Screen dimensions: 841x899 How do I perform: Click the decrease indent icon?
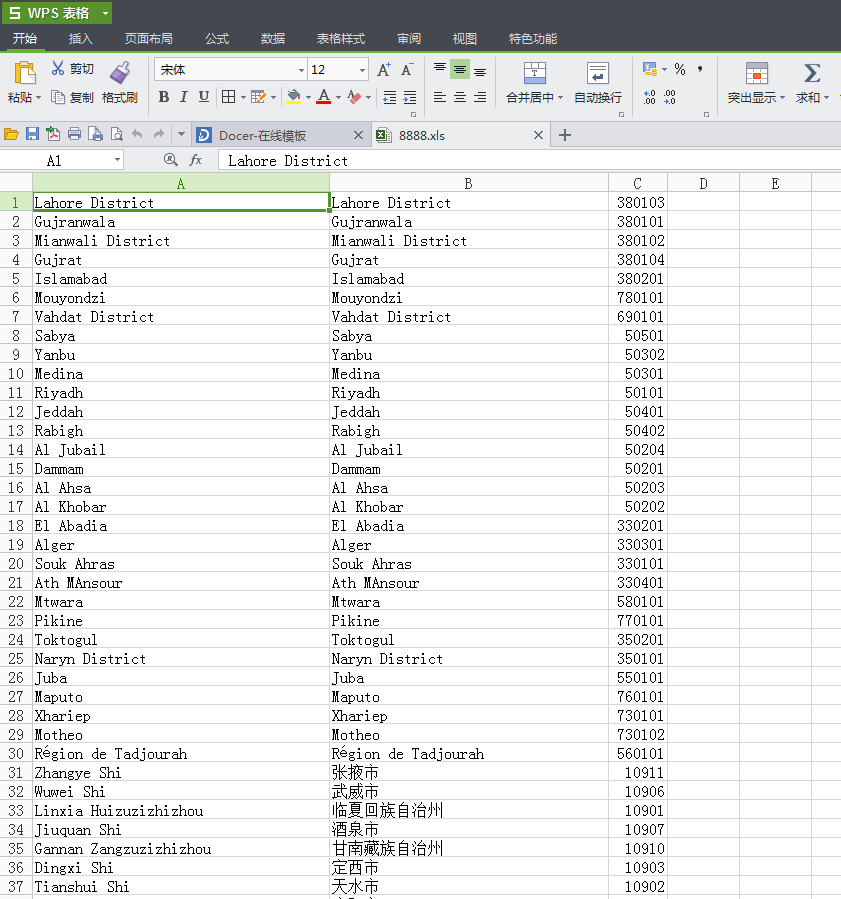coord(390,97)
